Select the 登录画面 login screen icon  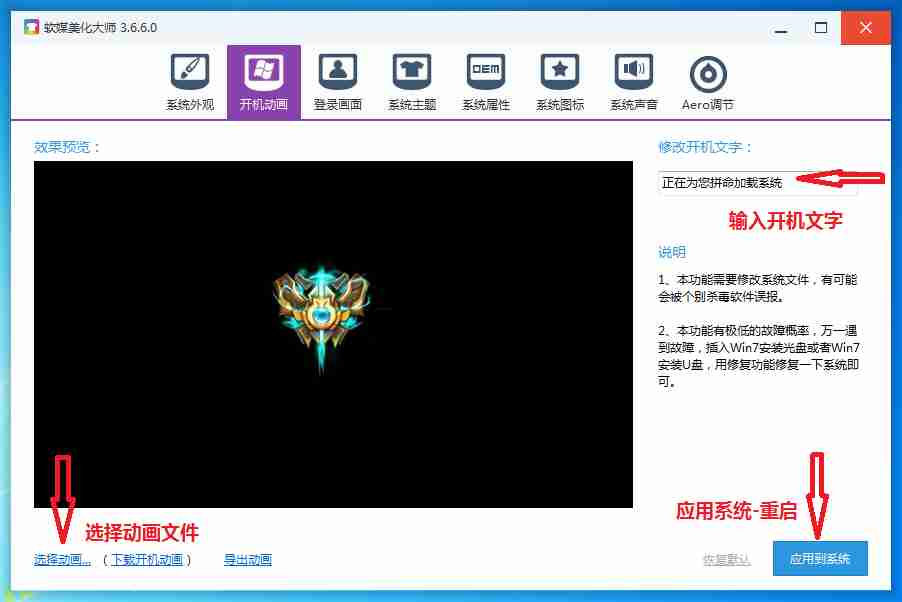337,80
